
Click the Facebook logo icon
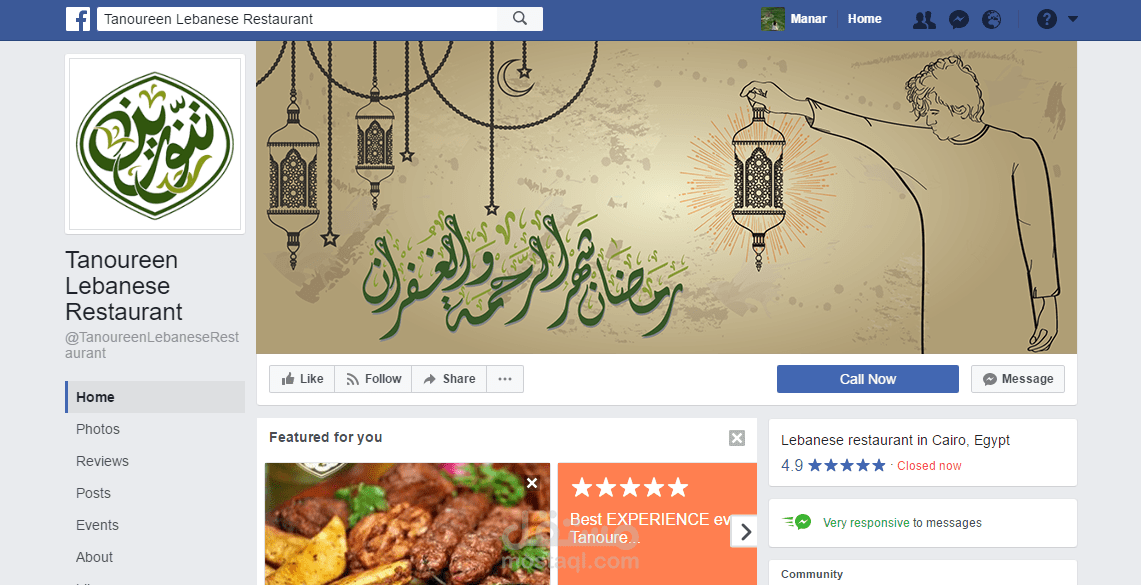point(78,19)
